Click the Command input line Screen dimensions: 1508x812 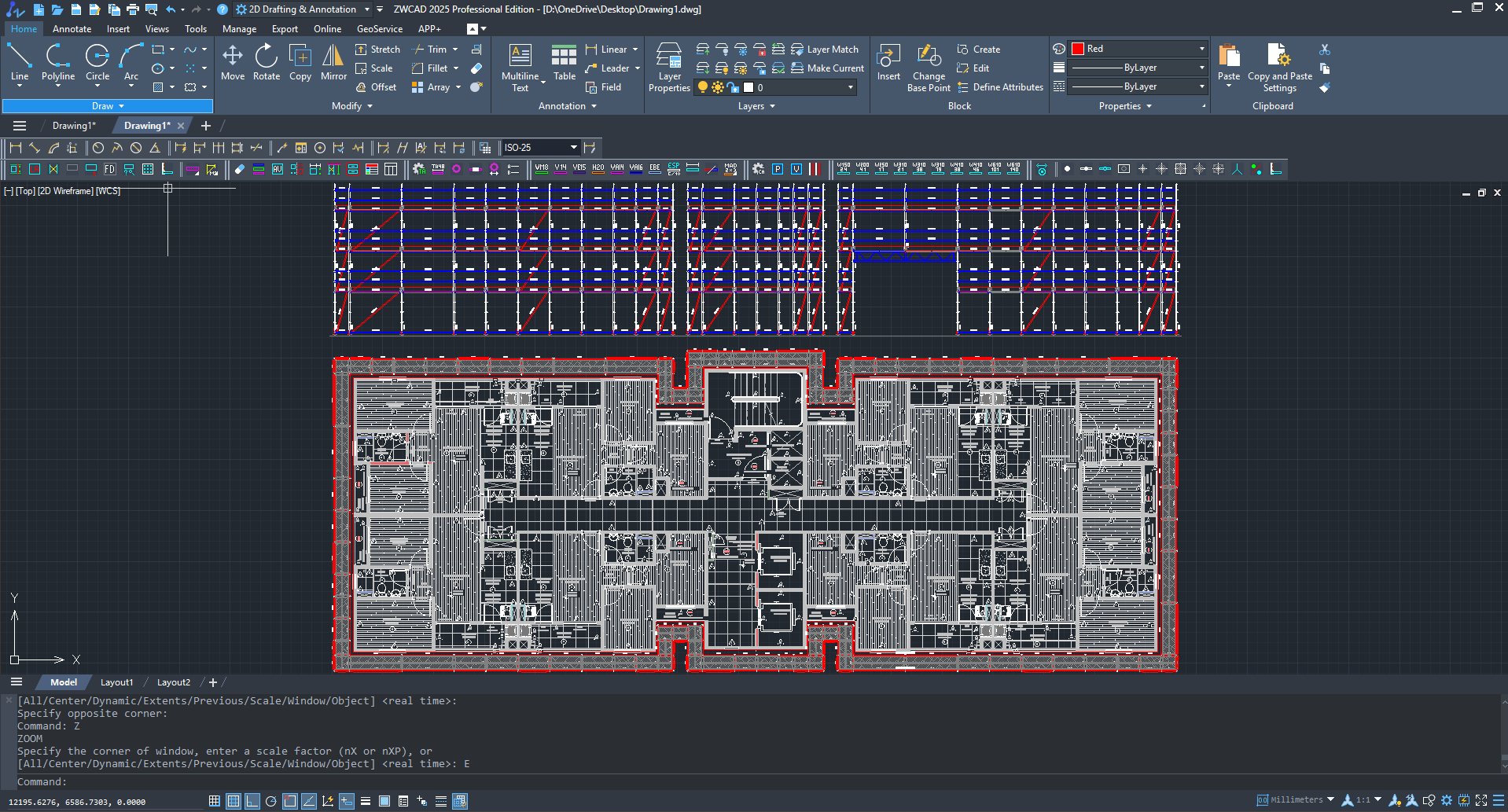pos(755,782)
